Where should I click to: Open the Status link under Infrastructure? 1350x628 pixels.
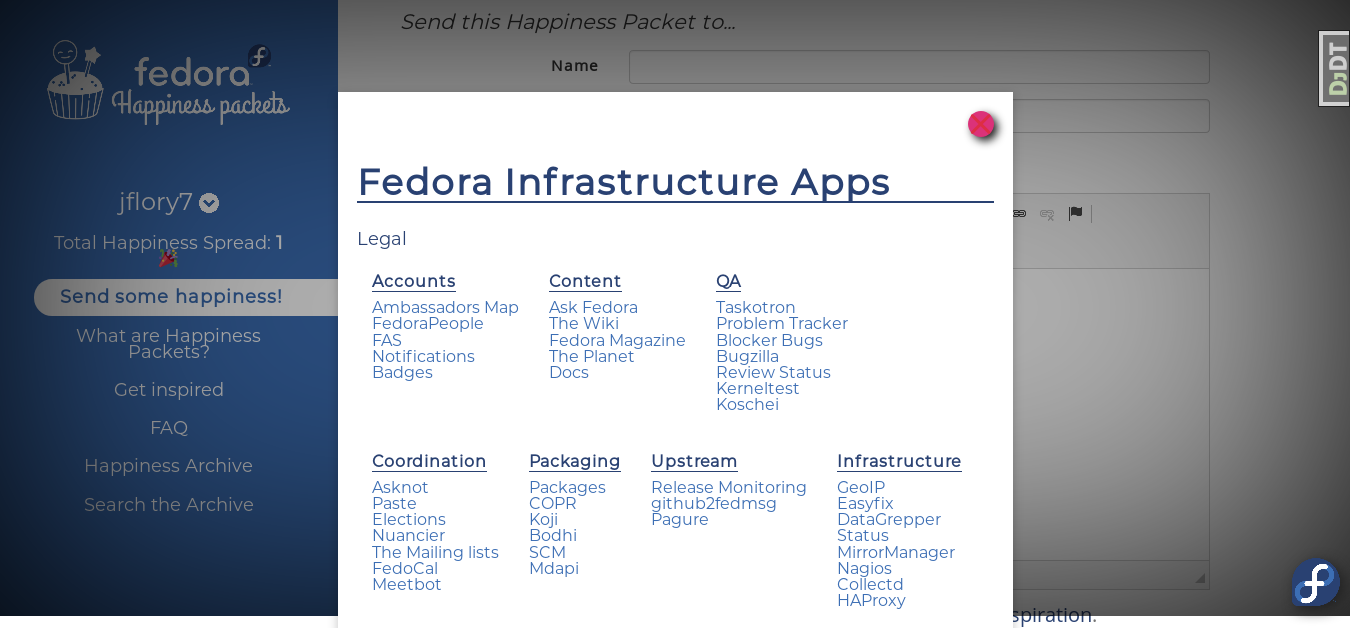(x=863, y=536)
